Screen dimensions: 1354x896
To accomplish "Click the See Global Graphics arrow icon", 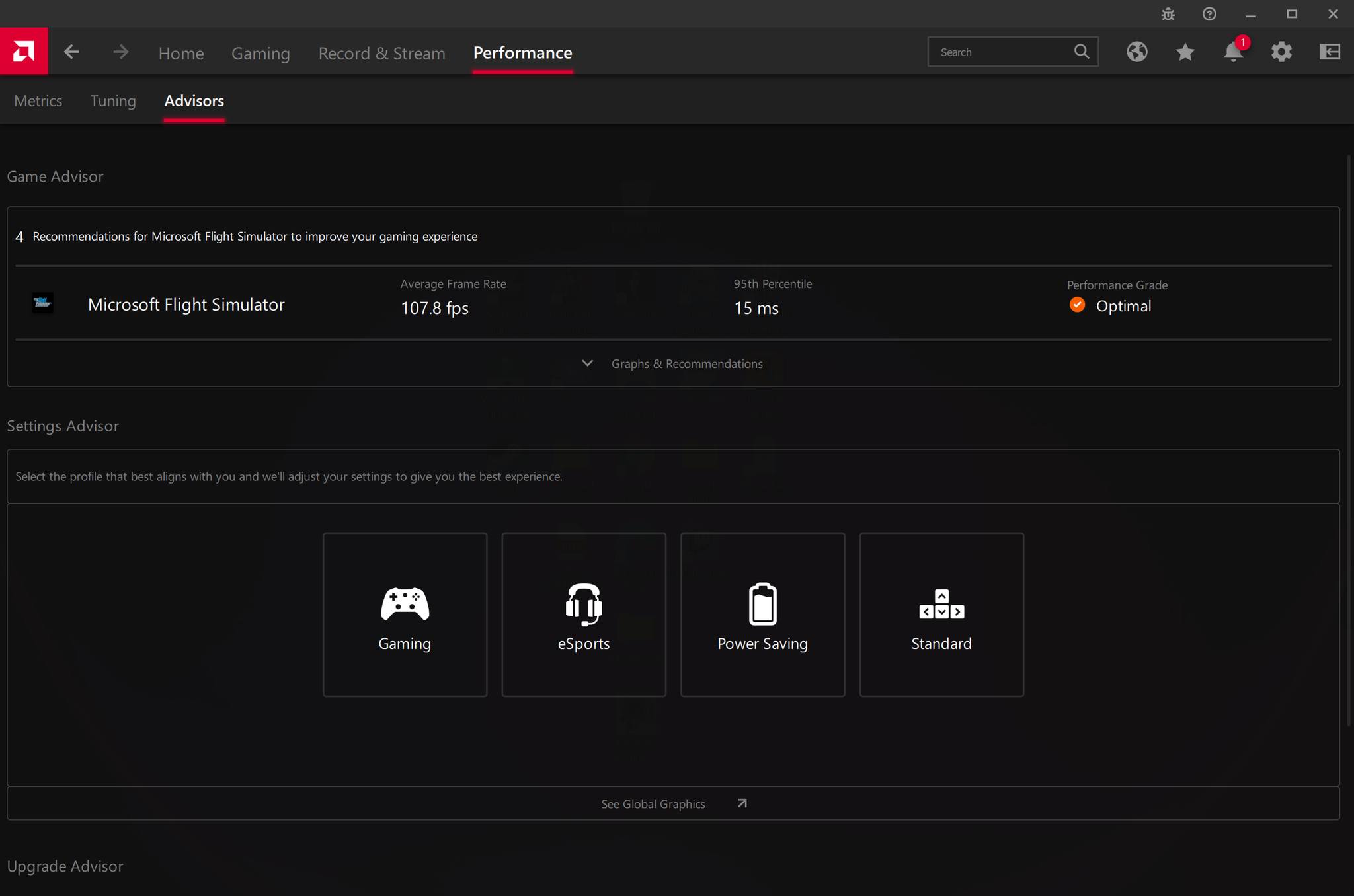I will tap(742, 803).
